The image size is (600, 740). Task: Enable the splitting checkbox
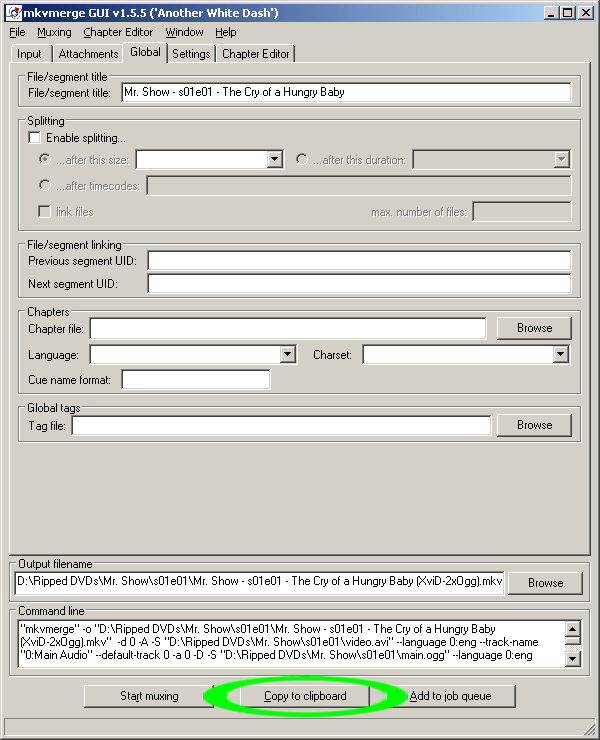pos(34,138)
